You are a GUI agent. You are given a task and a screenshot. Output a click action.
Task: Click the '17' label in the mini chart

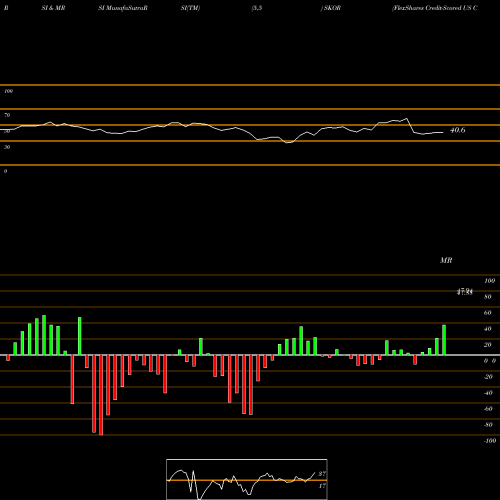tap(322, 486)
